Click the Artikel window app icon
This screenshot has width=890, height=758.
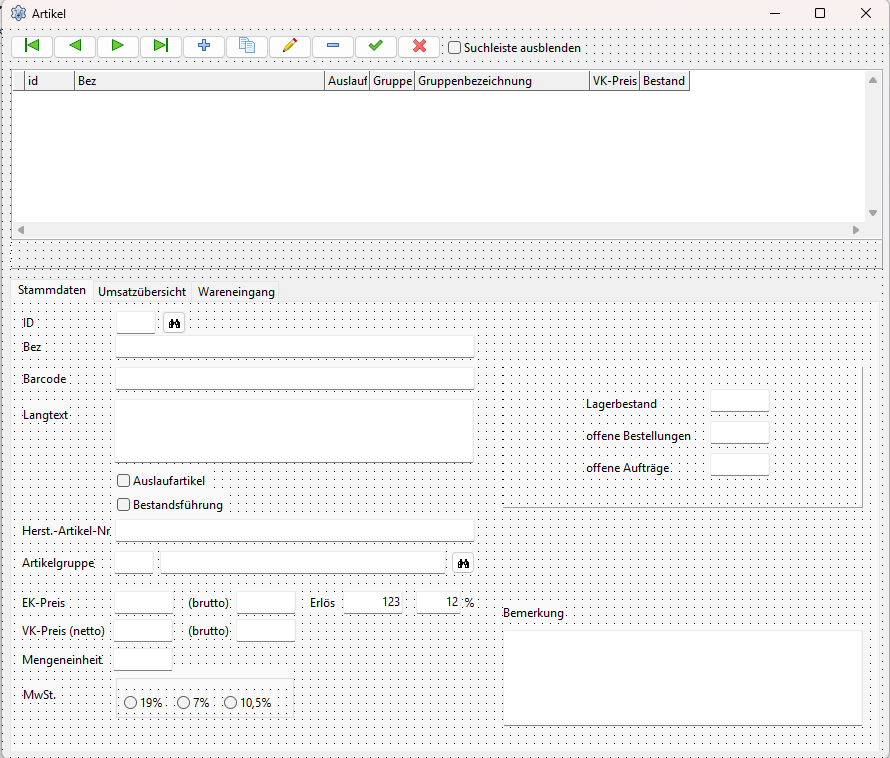19,13
